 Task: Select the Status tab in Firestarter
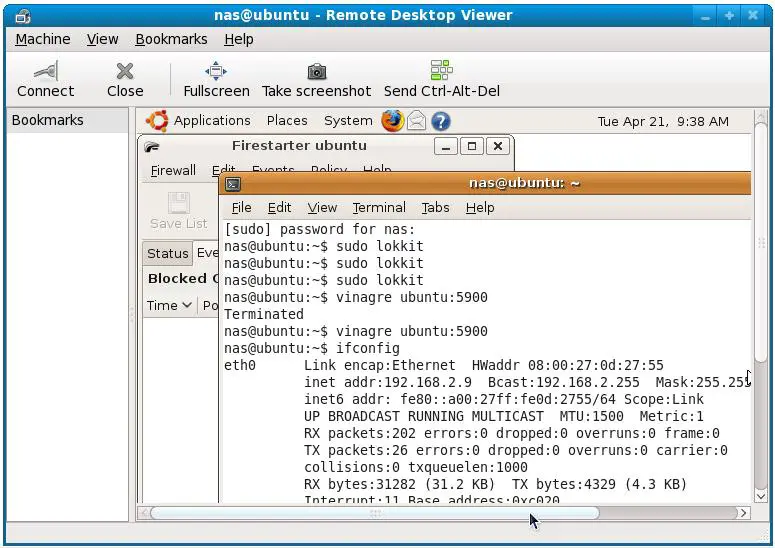167,254
